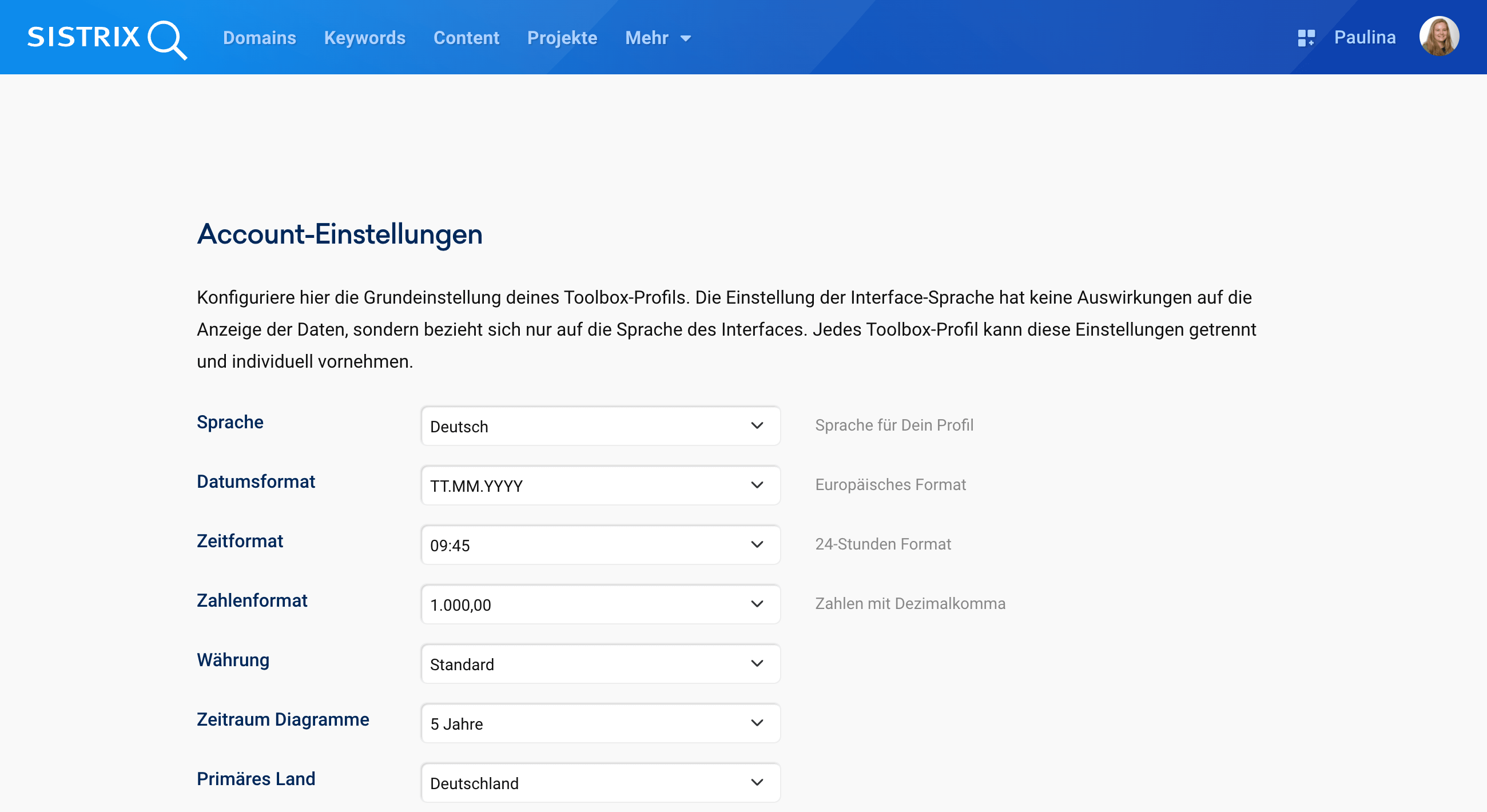
Task: Click the Paulina username link
Action: coord(1364,38)
